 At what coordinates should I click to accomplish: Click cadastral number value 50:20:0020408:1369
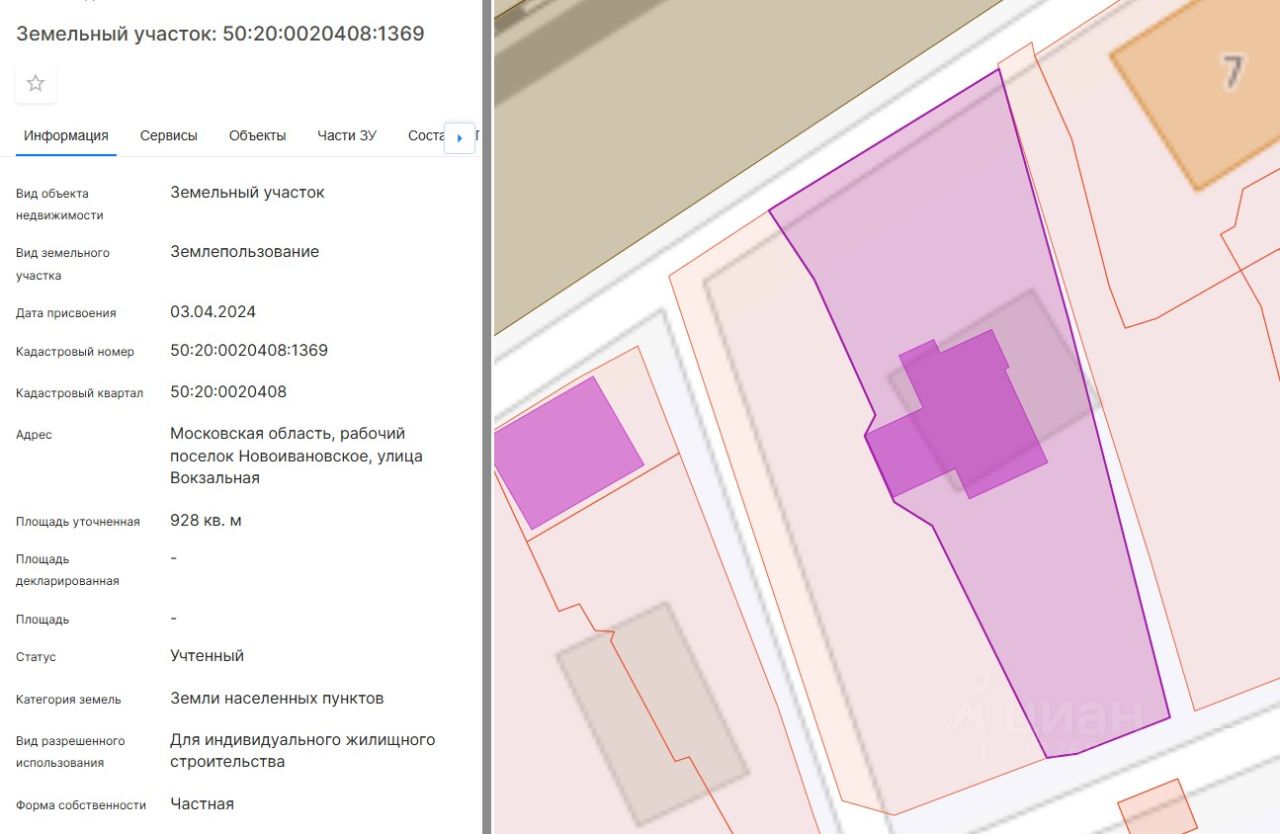[249, 350]
